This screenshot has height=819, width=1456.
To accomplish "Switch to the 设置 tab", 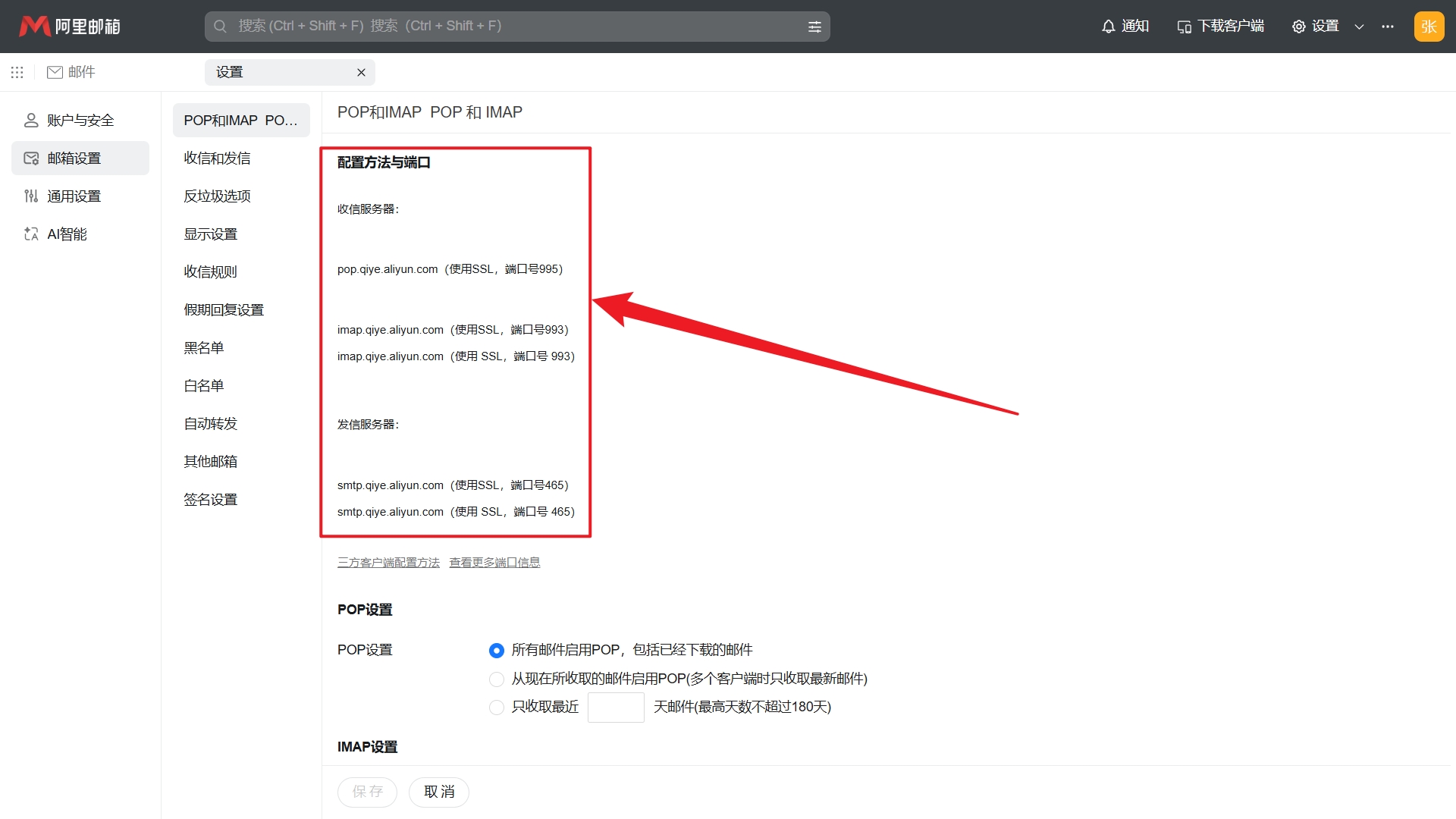I will point(290,72).
